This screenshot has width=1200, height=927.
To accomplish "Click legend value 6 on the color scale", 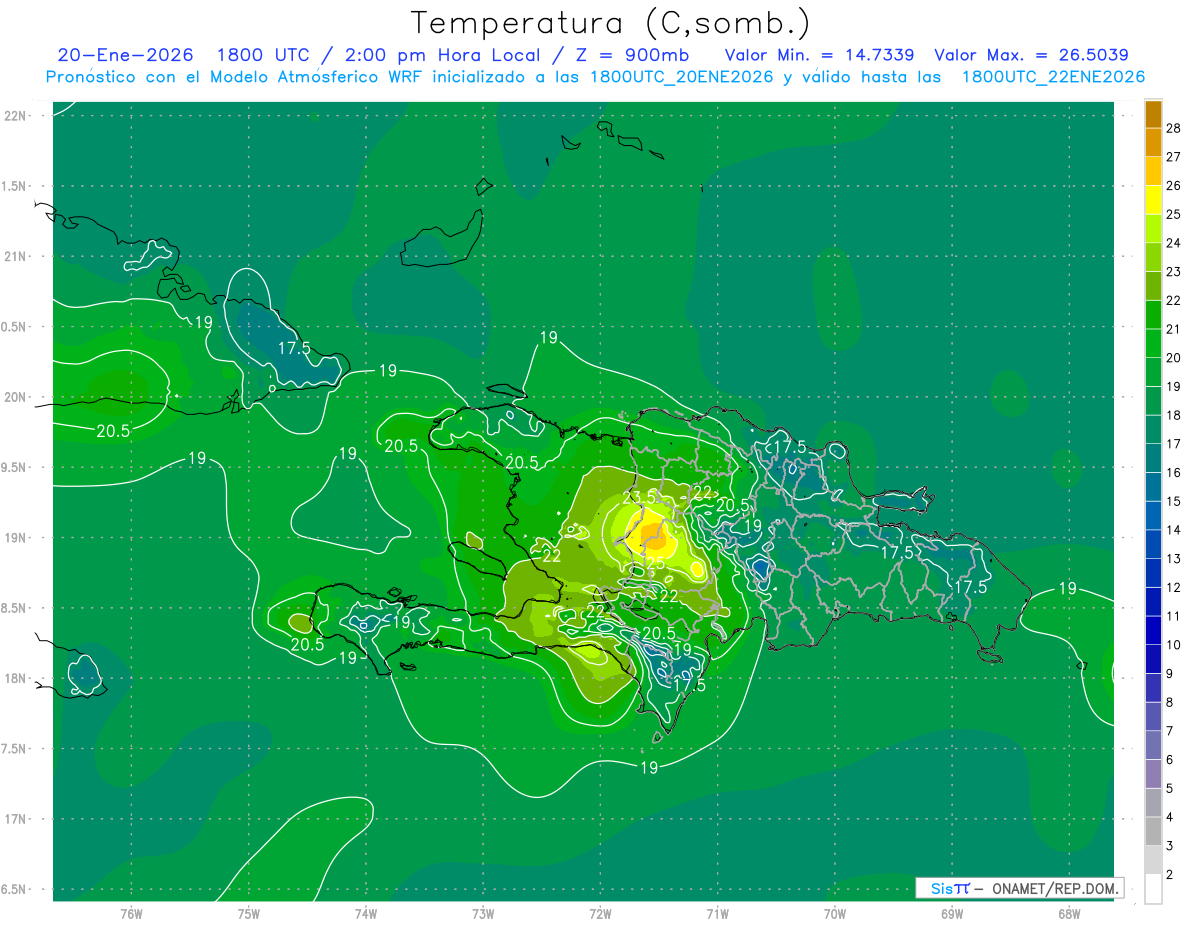I will point(1170,760).
